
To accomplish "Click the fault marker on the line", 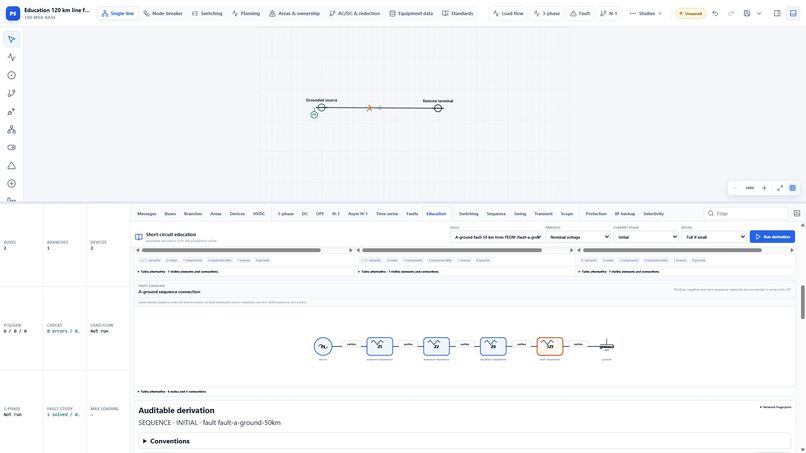I will pyautogui.click(x=369, y=108).
